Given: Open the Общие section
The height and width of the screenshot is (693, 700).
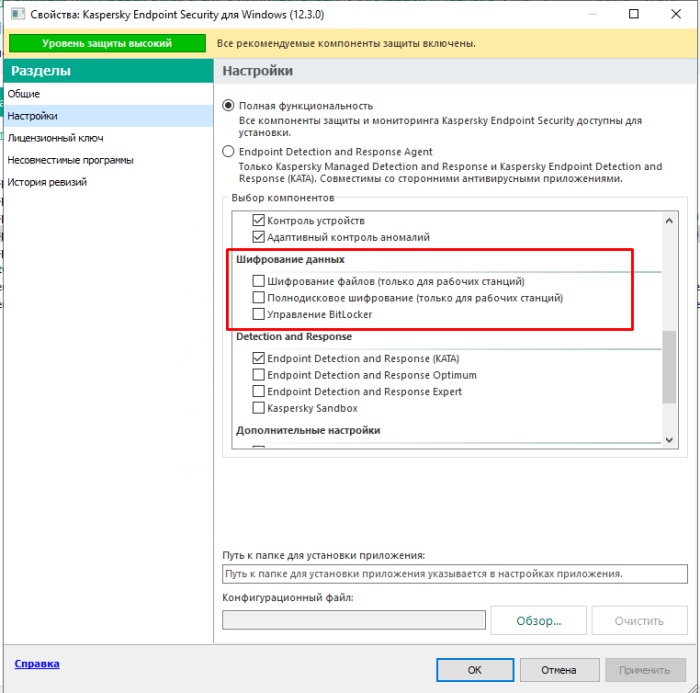Looking at the screenshot, I should [x=108, y=94].
